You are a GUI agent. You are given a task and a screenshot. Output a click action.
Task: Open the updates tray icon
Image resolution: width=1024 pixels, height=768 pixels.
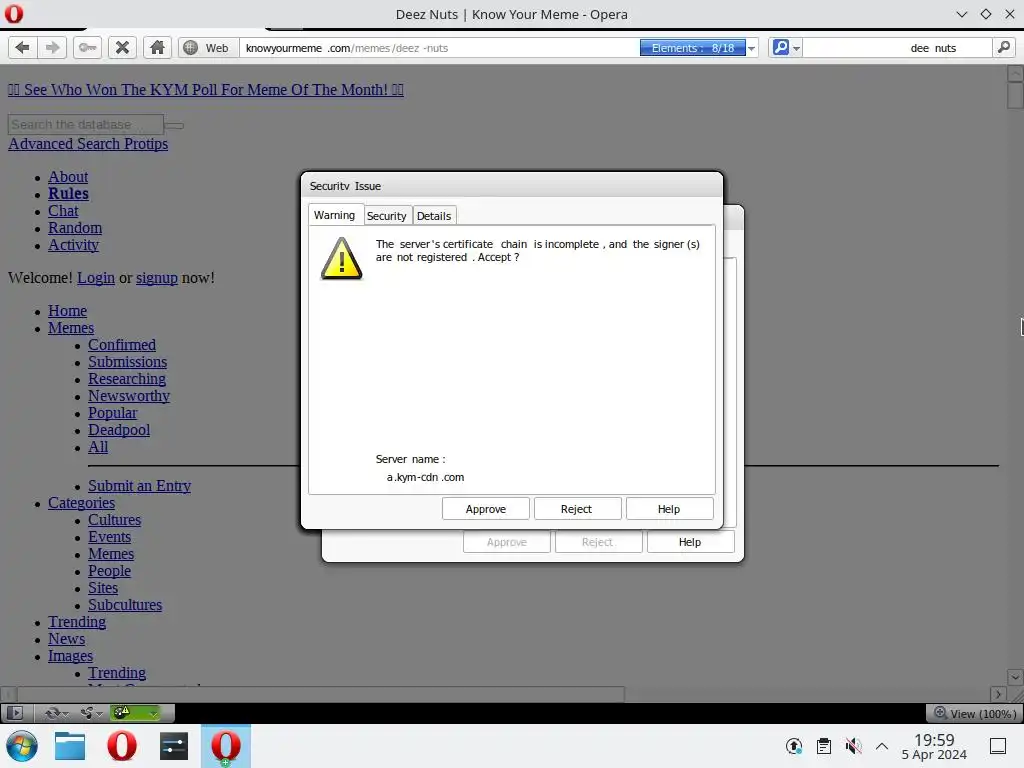(x=794, y=746)
